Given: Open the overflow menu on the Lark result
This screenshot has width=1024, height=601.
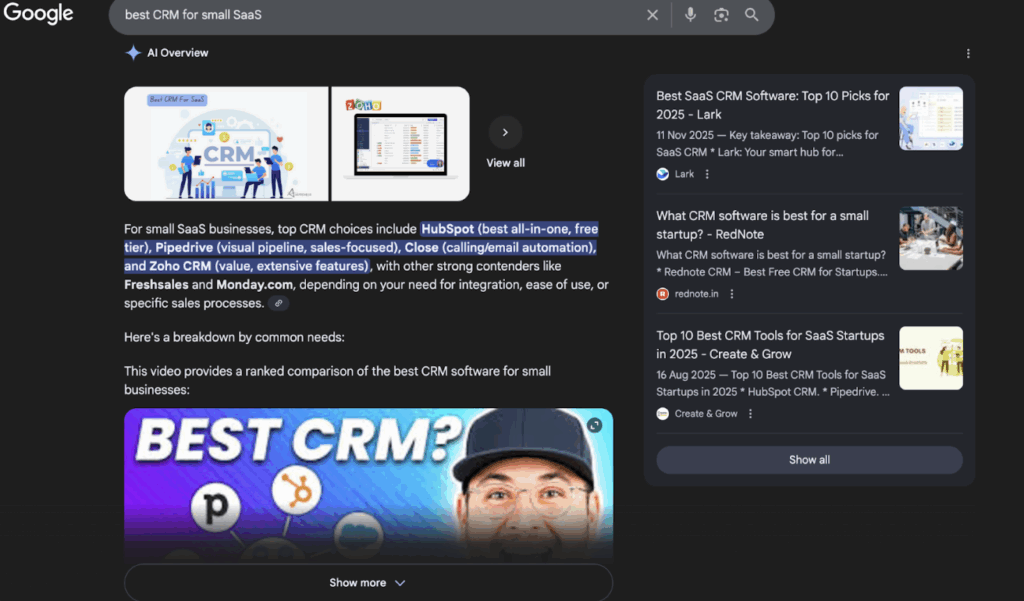Looking at the screenshot, I should coord(707,173).
